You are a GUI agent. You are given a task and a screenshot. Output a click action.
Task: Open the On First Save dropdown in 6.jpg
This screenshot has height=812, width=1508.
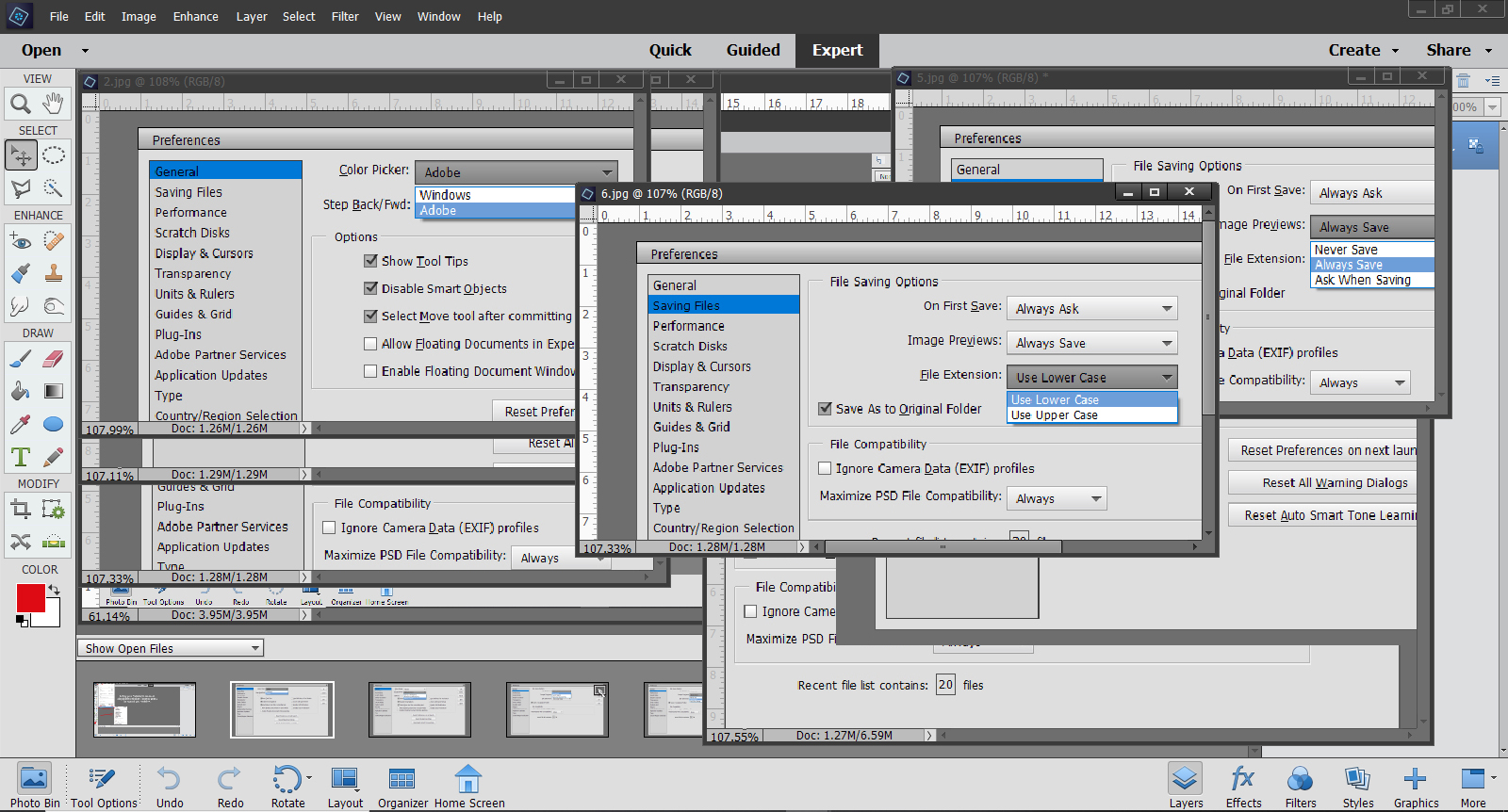1092,309
